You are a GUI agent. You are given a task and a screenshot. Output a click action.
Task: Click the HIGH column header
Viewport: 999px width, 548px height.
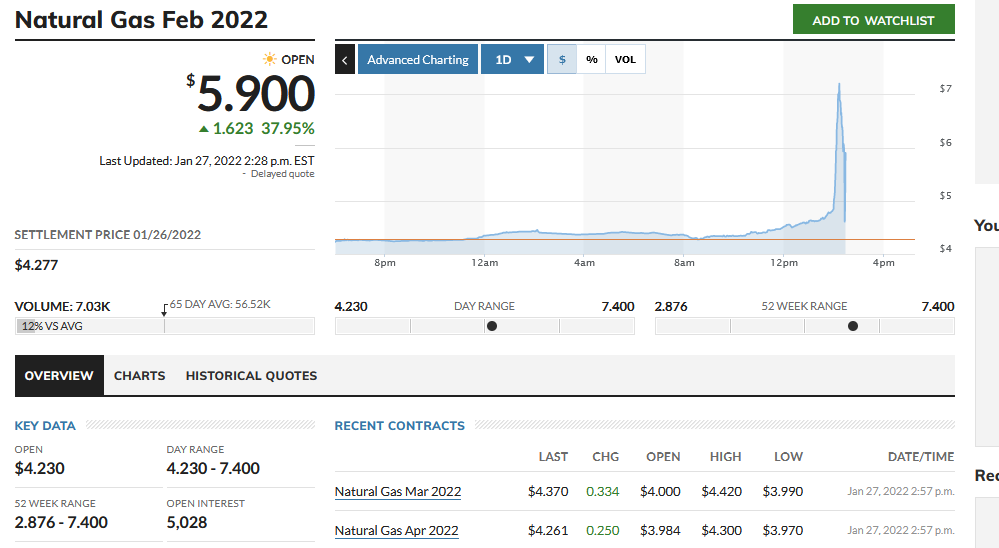[x=726, y=457]
